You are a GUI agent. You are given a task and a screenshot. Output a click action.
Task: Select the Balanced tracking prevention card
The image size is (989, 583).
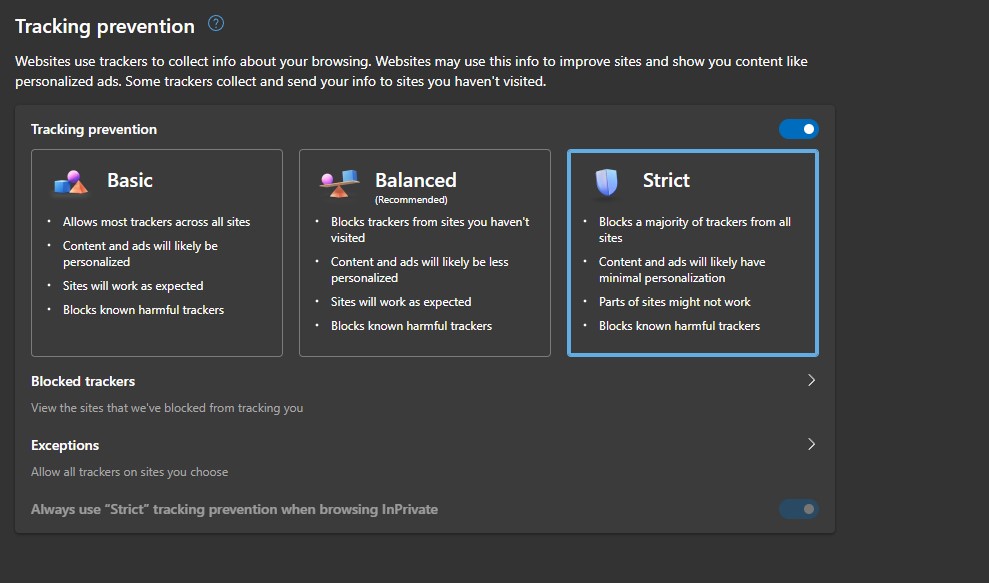tap(425, 253)
